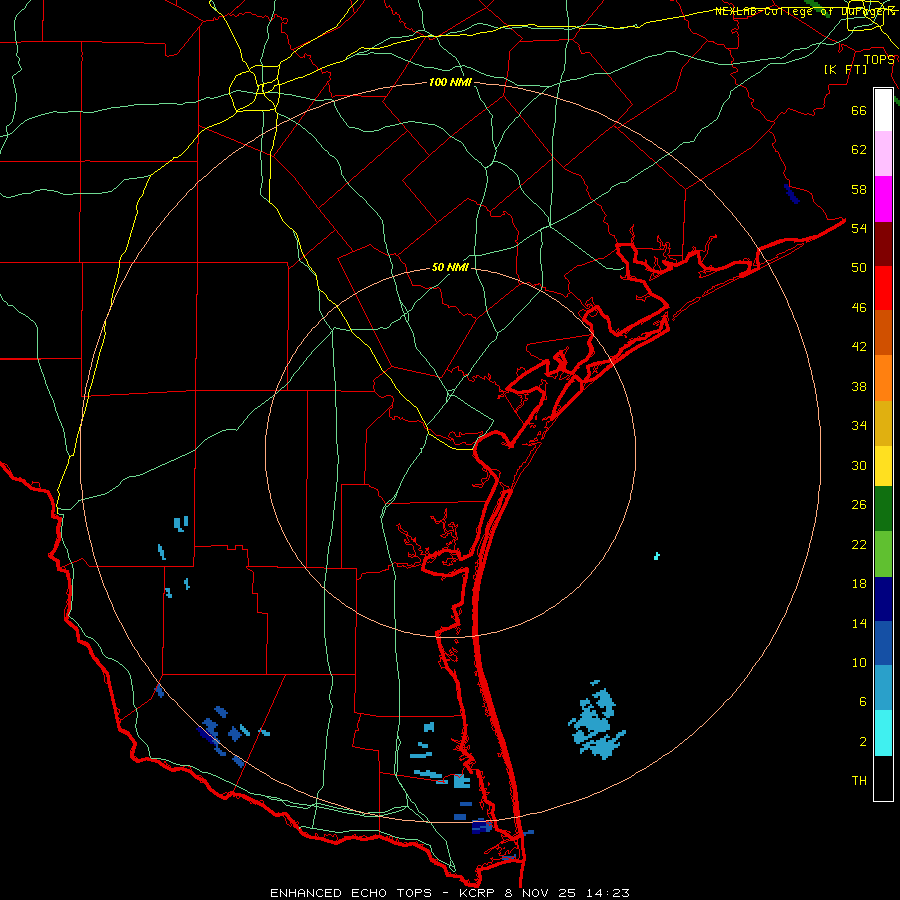Click the 14 value on the legend
Viewport: 900px width, 900px height.
coord(859,623)
